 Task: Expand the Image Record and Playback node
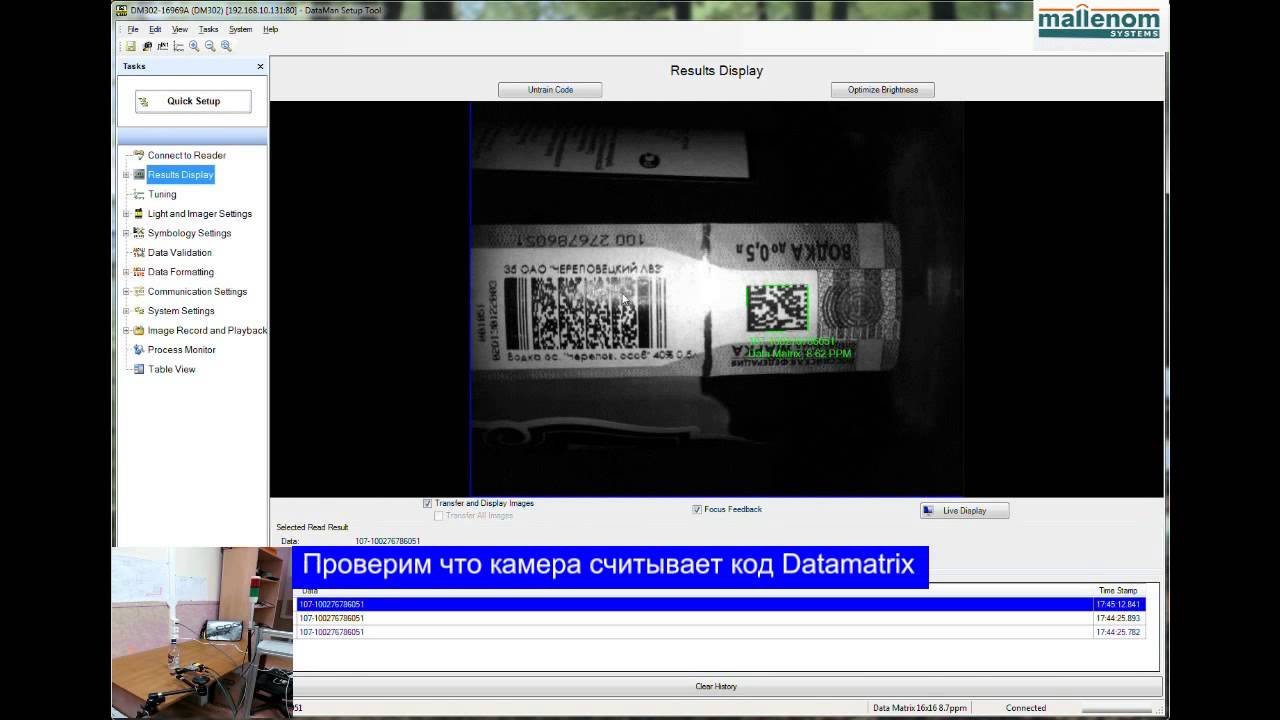126,331
